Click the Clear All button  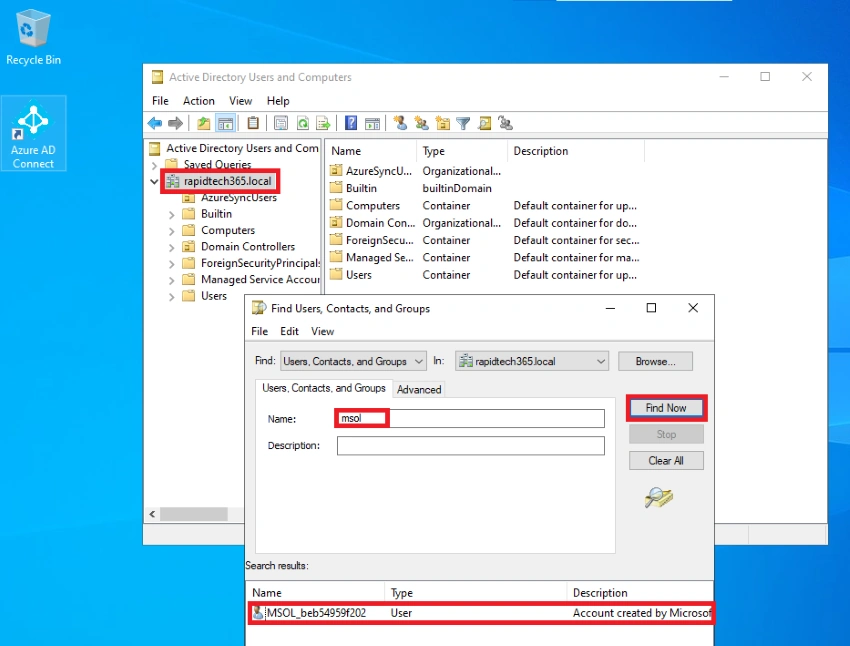point(666,461)
